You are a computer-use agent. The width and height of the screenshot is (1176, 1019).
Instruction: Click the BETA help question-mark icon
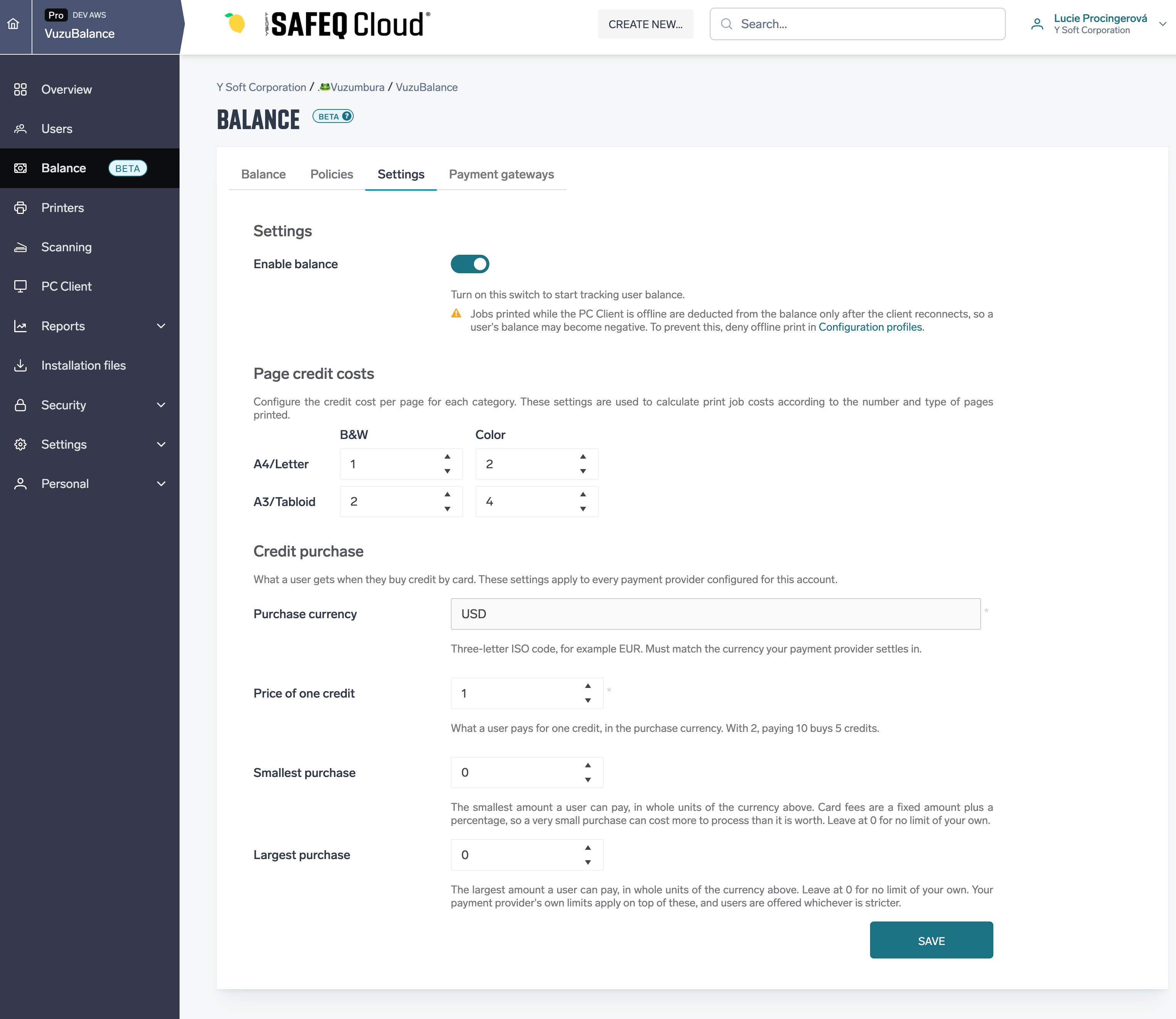pos(347,116)
